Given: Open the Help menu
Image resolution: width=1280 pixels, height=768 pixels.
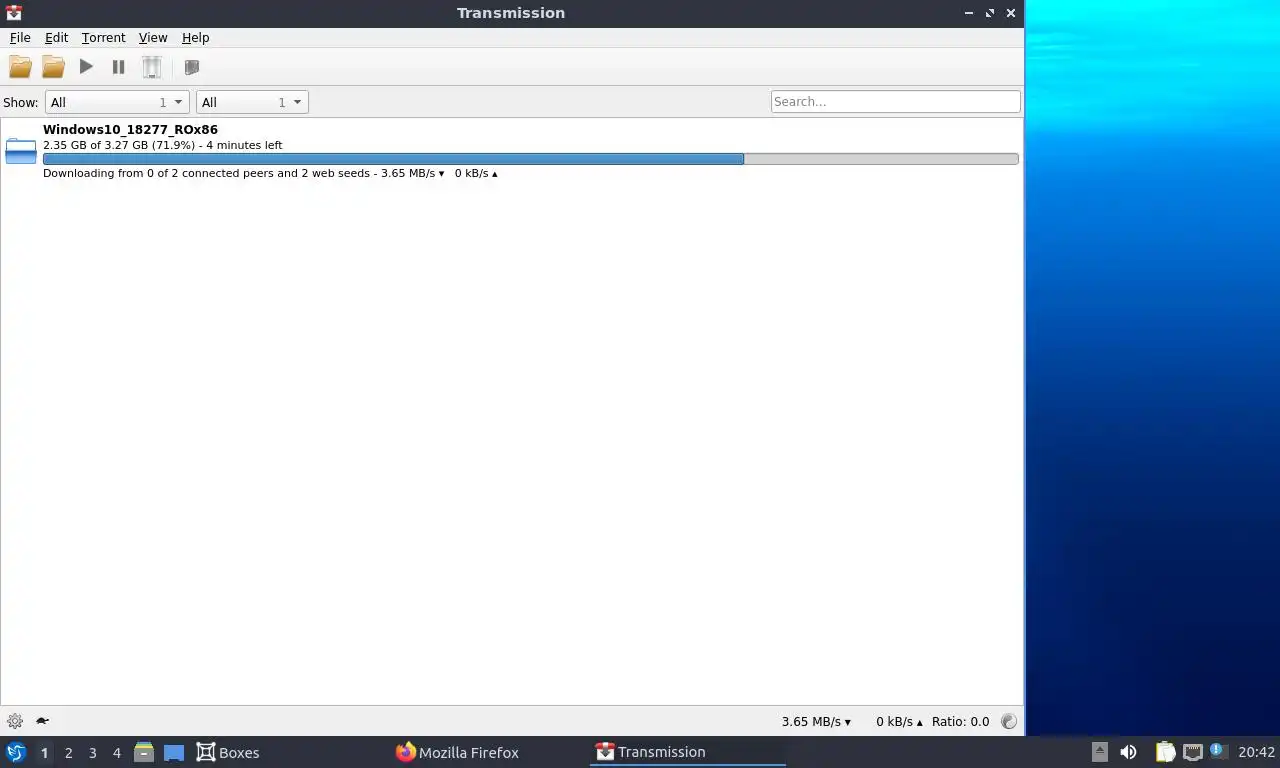Looking at the screenshot, I should pyautogui.click(x=195, y=37).
